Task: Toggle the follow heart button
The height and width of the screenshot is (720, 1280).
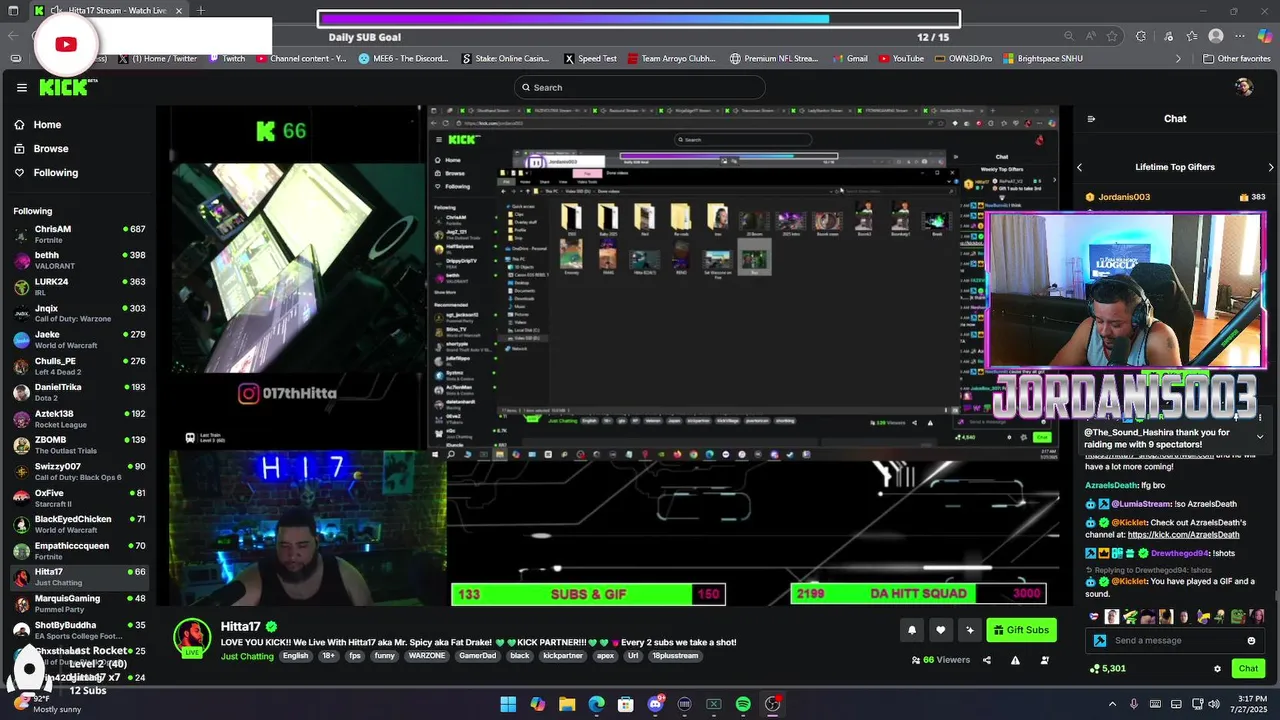Action: click(940, 630)
